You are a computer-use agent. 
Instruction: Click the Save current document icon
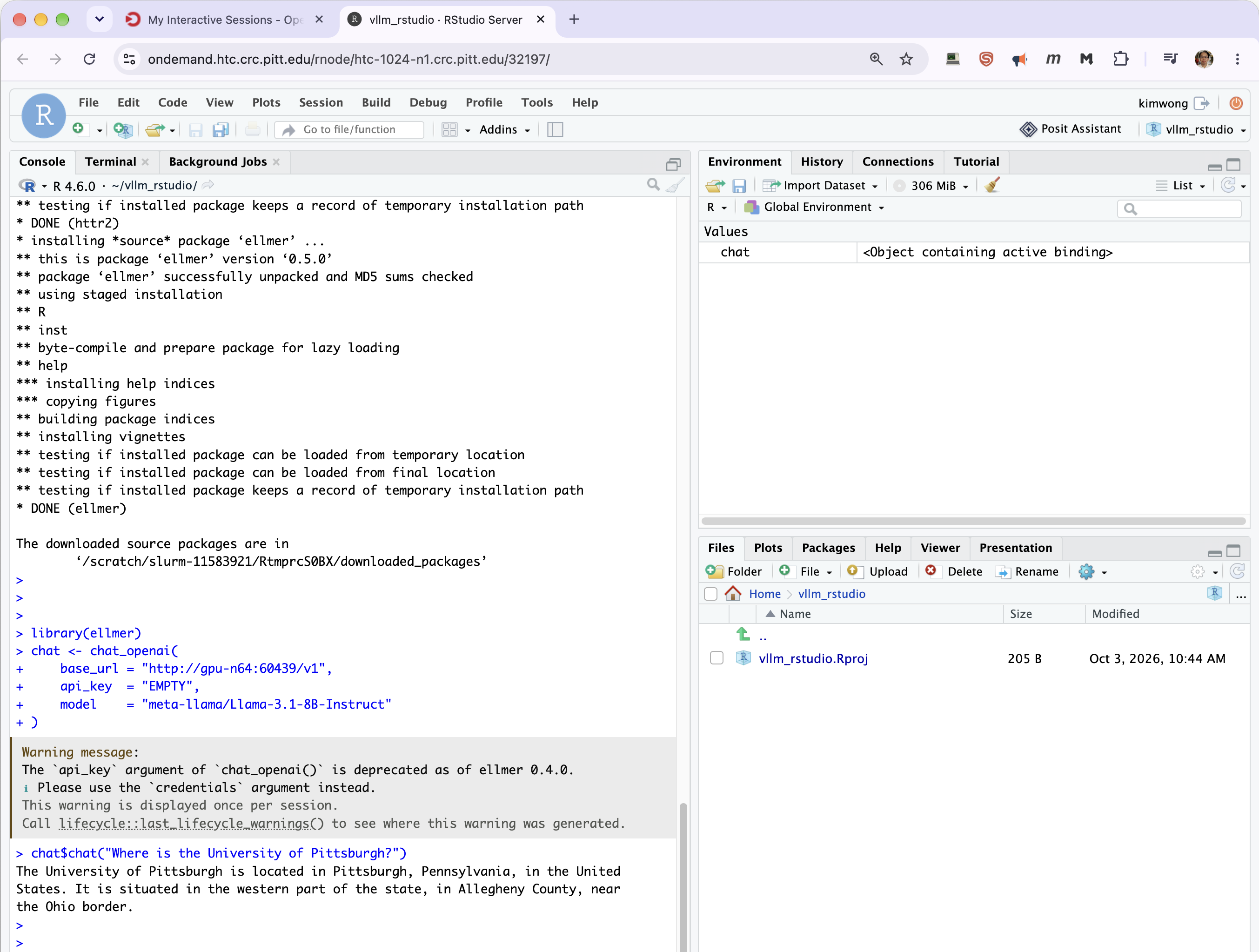[x=196, y=130]
